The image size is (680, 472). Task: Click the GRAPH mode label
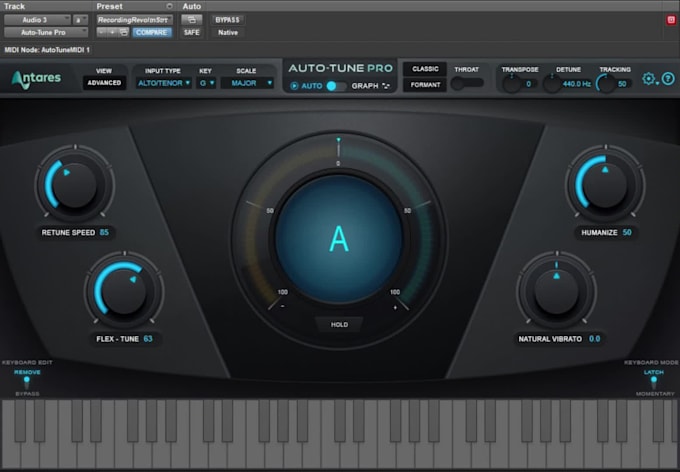pyautogui.click(x=365, y=86)
